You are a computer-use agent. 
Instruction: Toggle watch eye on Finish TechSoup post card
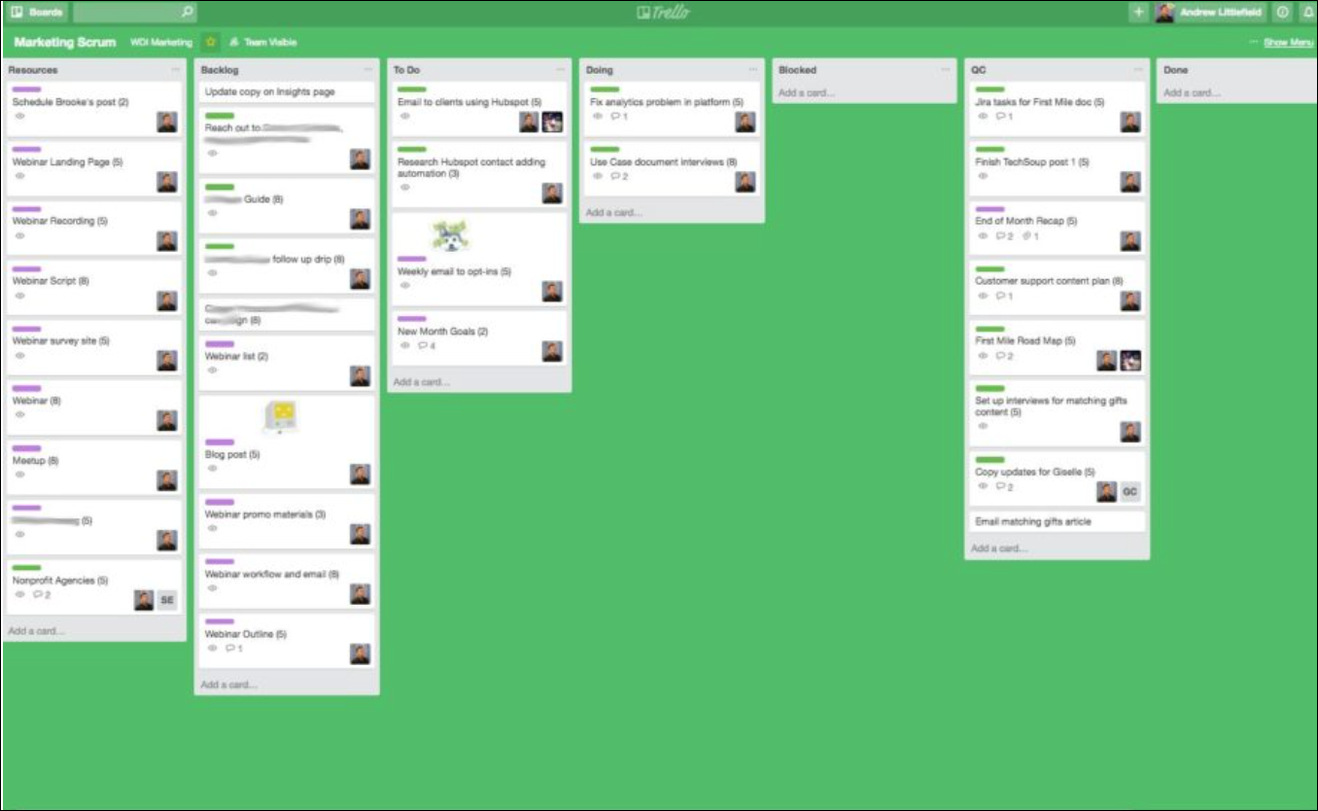tap(983, 177)
